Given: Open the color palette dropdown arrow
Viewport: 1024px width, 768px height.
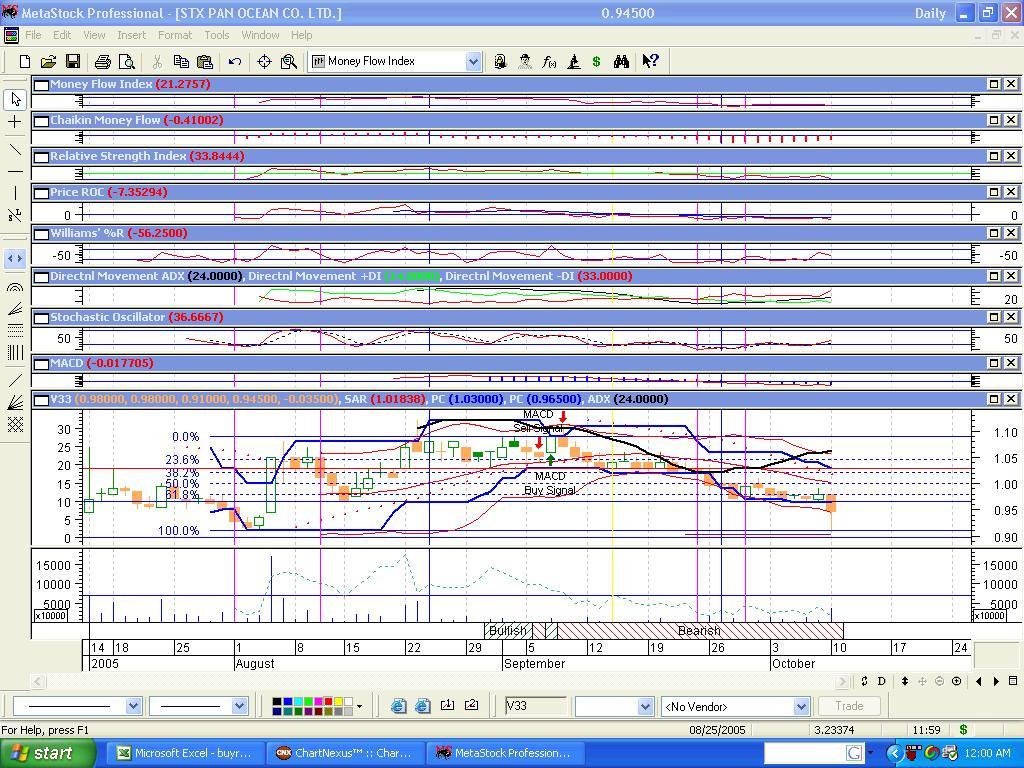Looking at the screenshot, I should coord(359,707).
